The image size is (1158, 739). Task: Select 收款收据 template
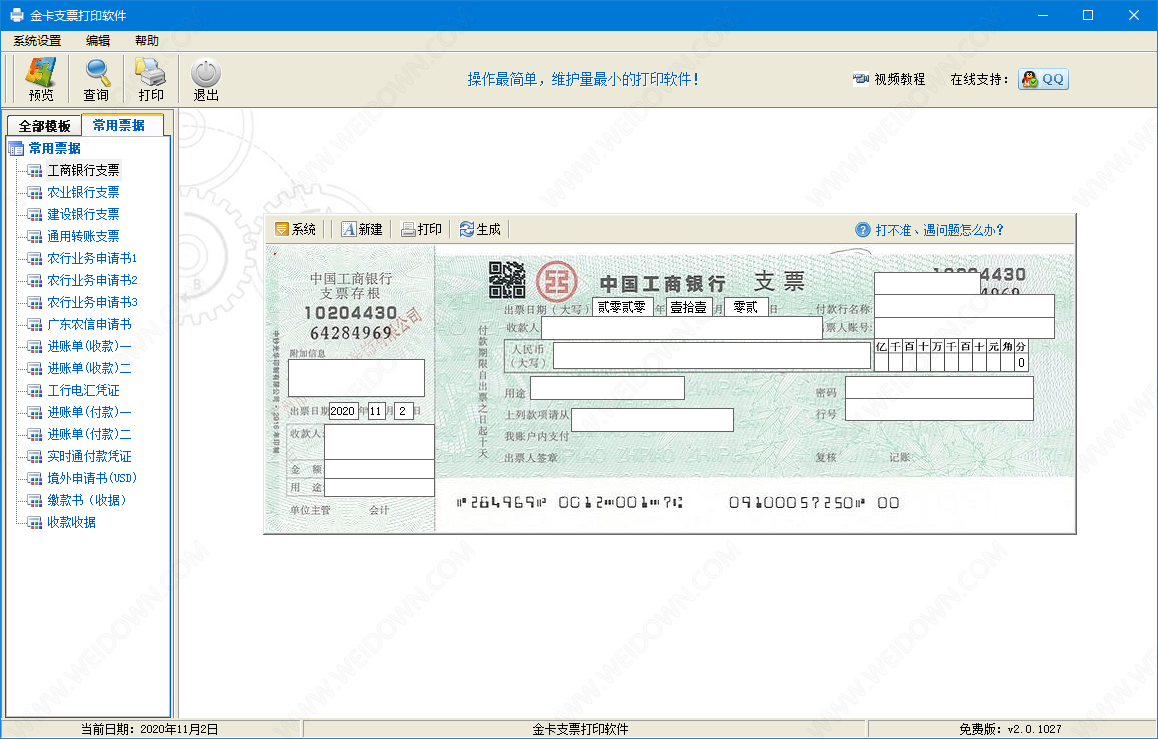pyautogui.click(x=72, y=523)
